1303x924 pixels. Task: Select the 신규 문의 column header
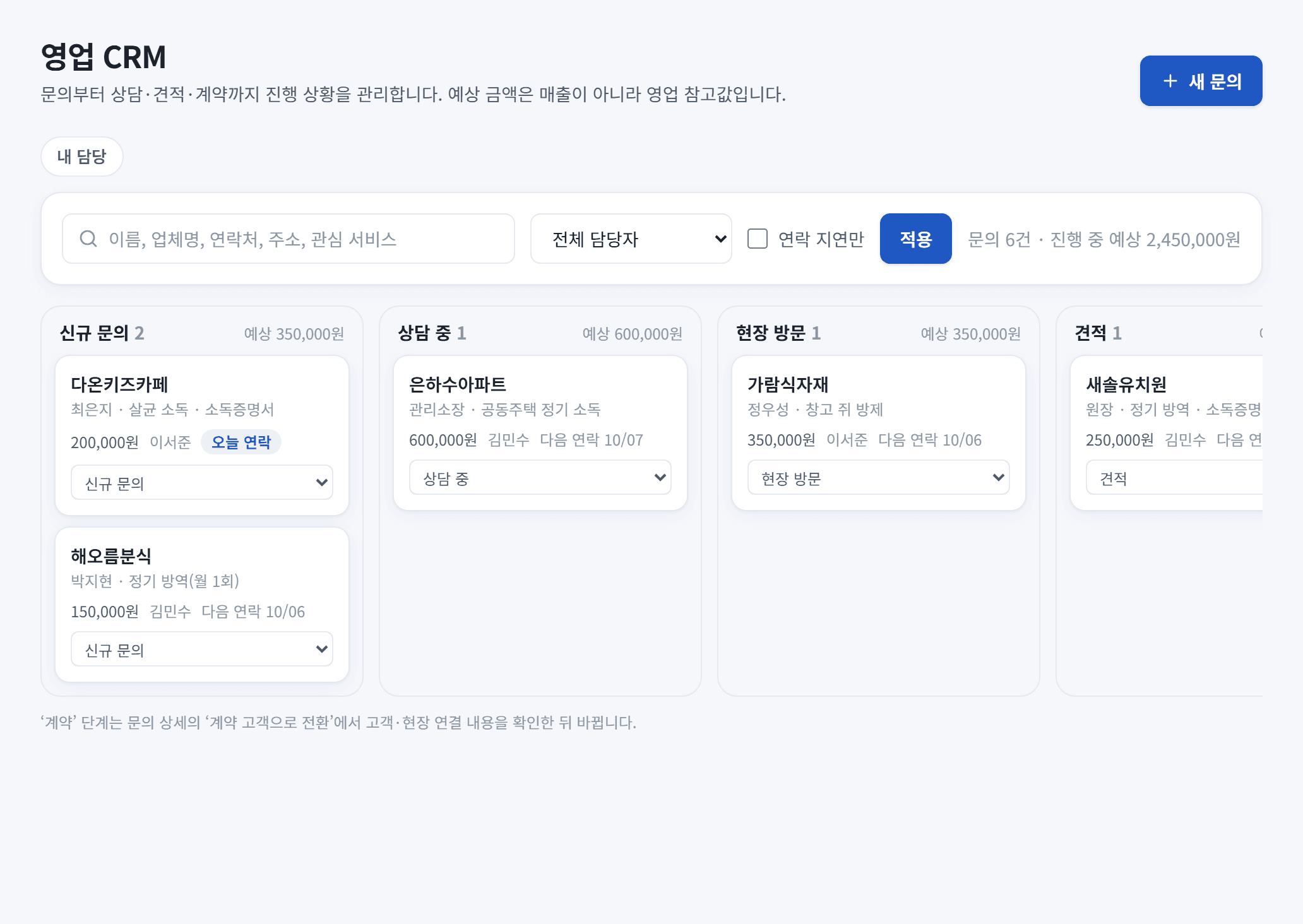point(102,333)
